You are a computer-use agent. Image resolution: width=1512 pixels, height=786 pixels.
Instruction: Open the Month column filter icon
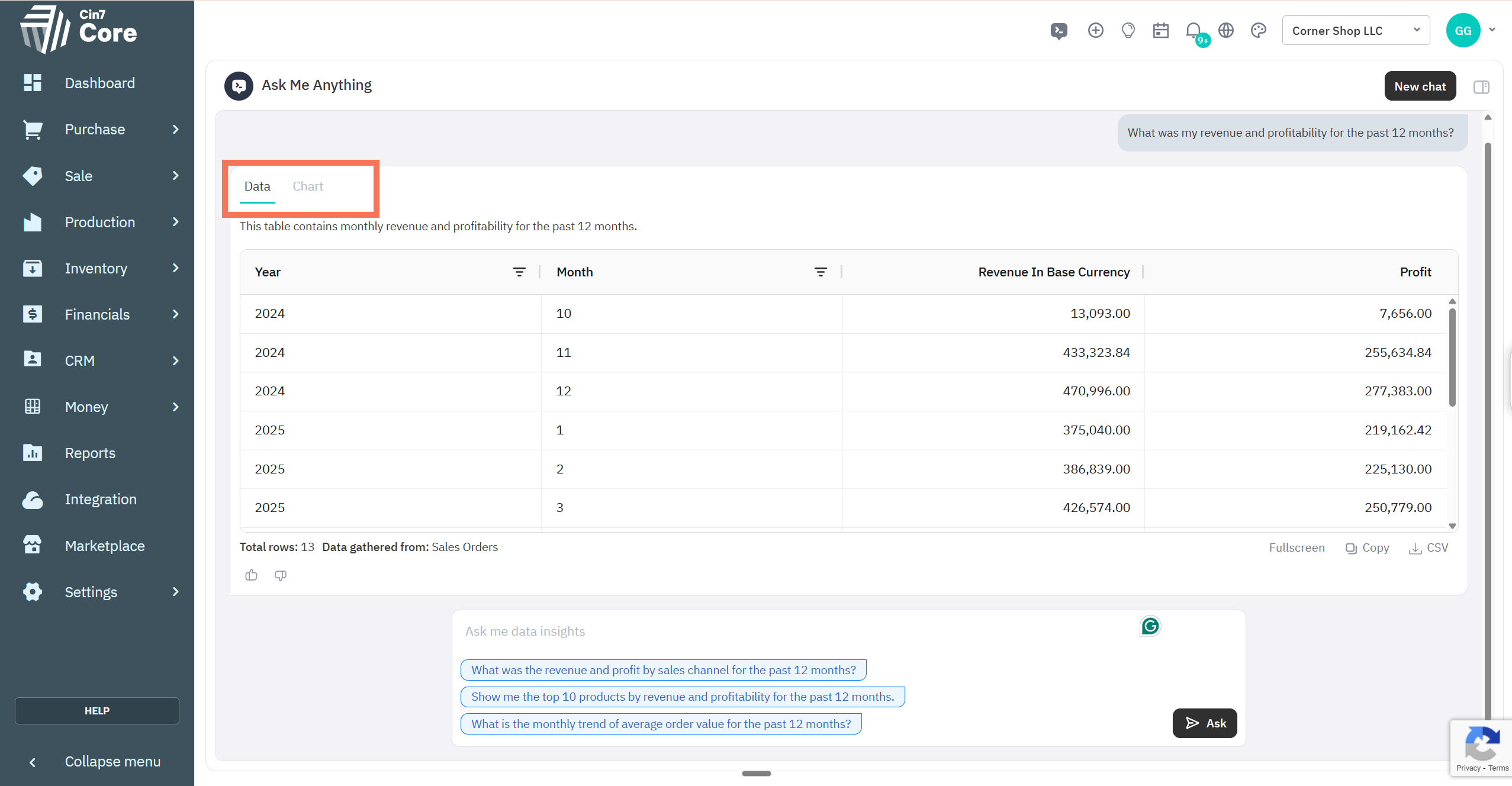pos(821,272)
